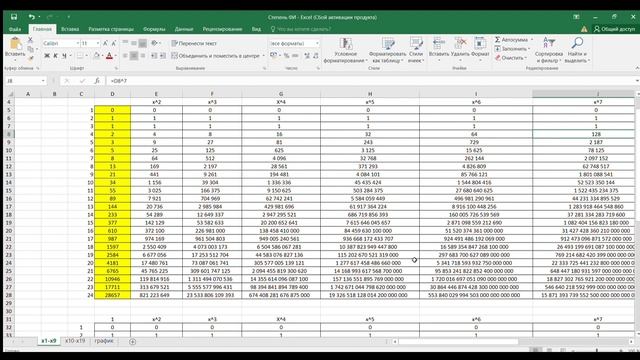Align cell text to the right

[x=142, y=56]
